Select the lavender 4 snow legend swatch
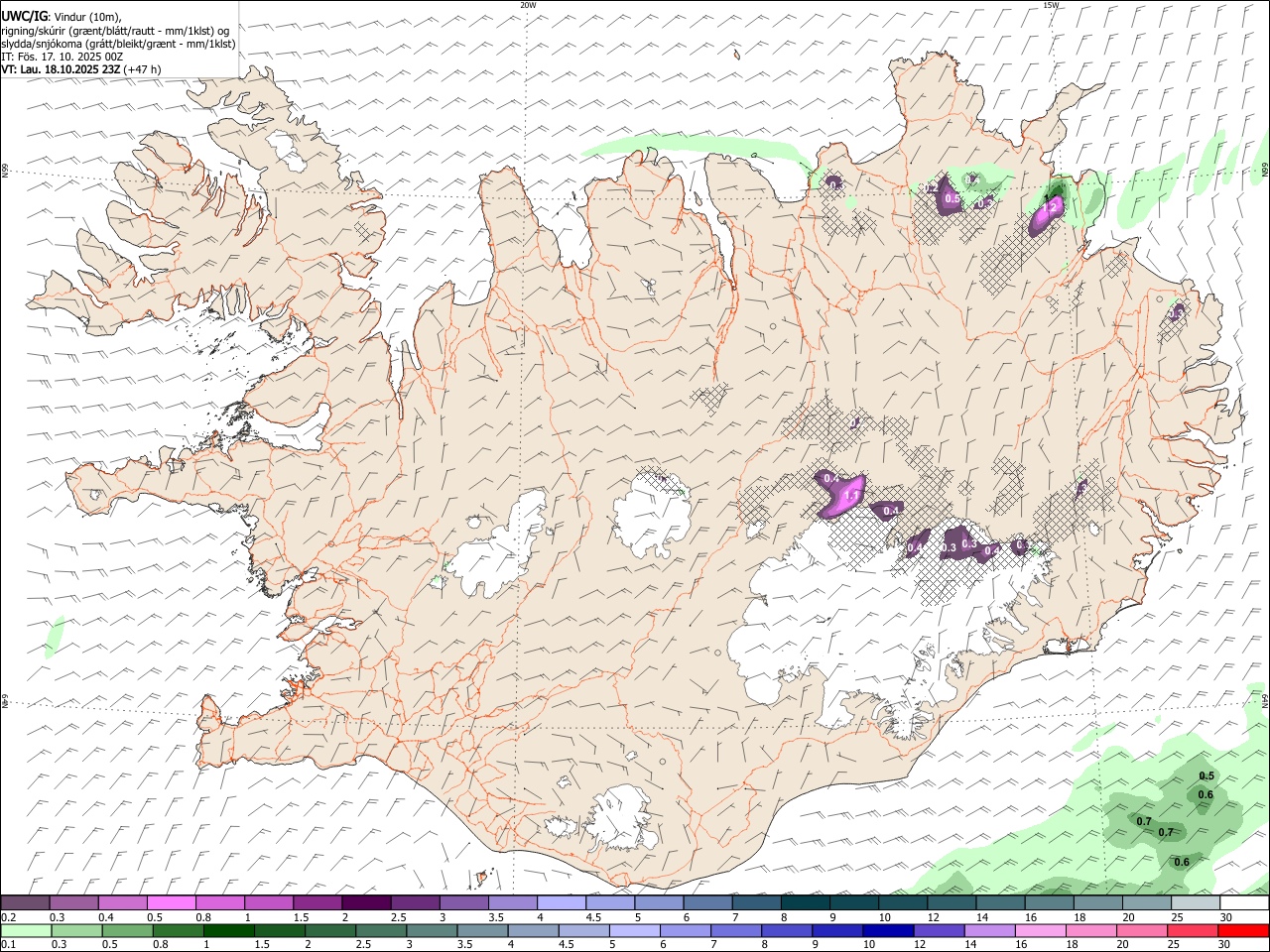Screen dimensions: 1270x952 (x=561, y=902)
